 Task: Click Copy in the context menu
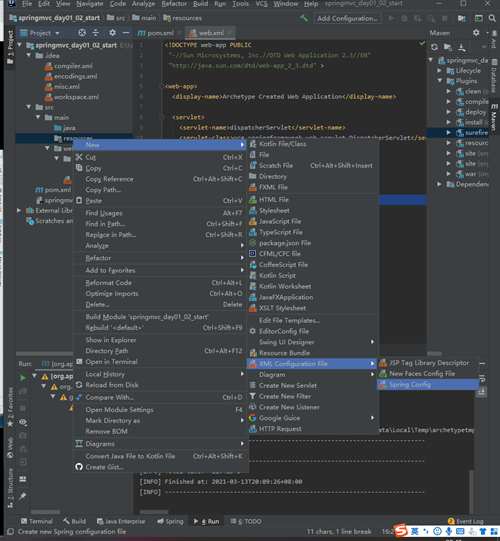tap(160, 168)
